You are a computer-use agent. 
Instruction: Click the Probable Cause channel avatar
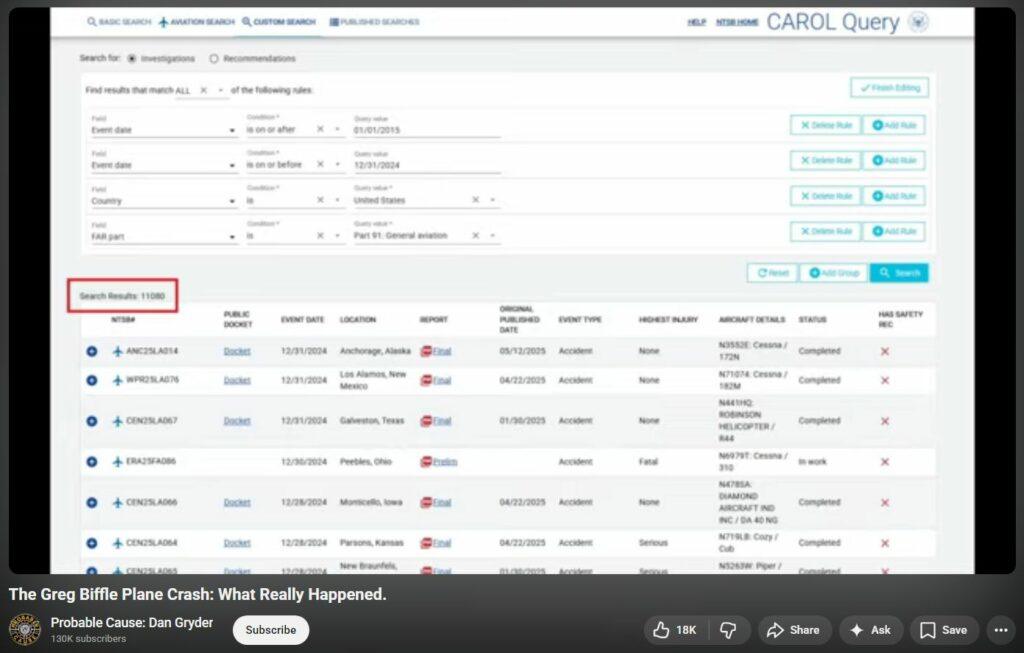(x=25, y=630)
